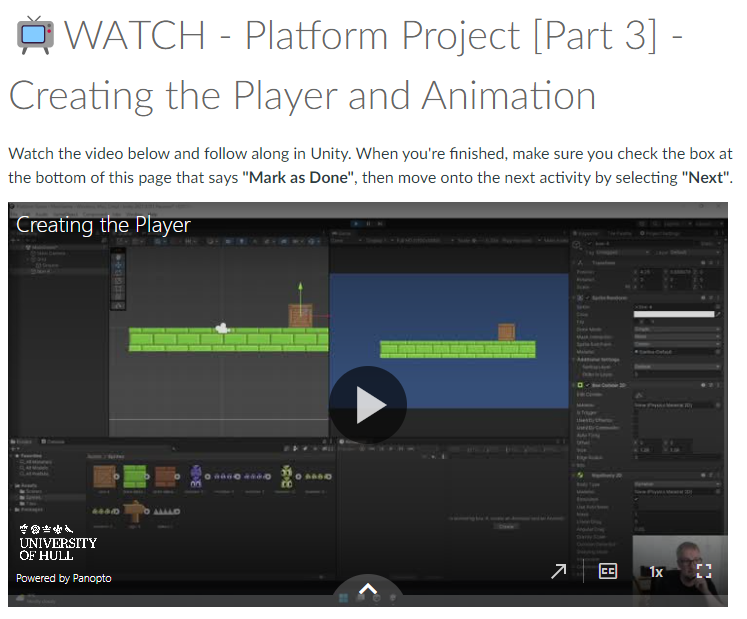The width and height of the screenshot is (747, 619).
Task: Open the Body Type dropdown in Rigidbody 2D
Action: (677, 483)
